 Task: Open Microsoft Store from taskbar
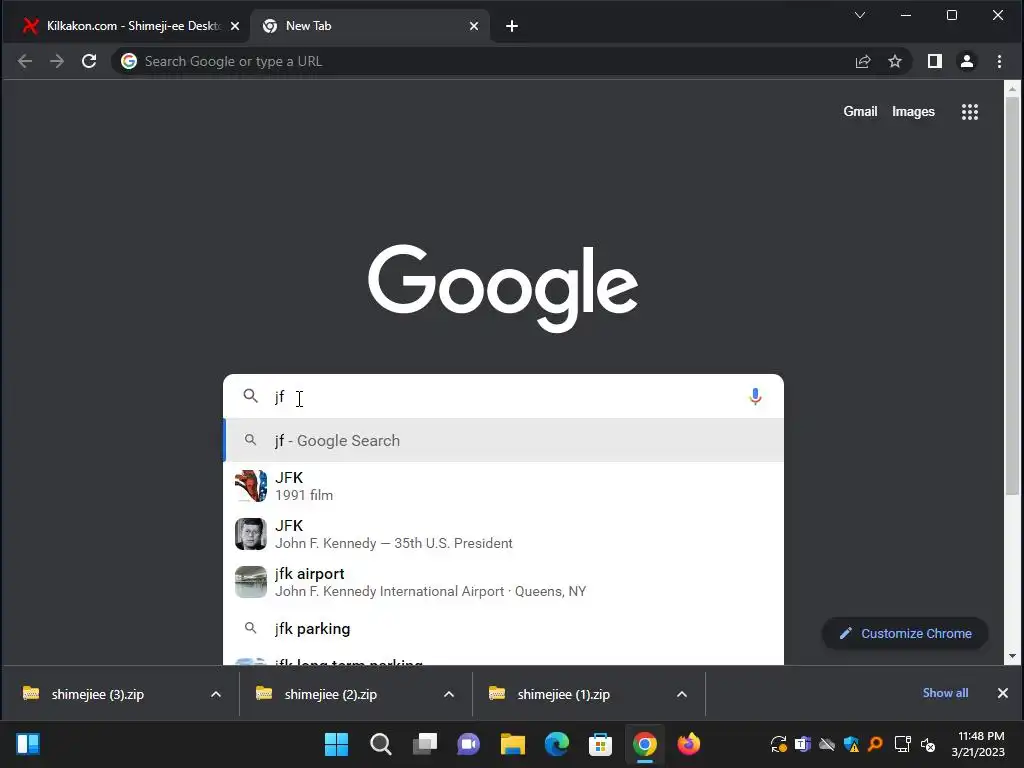pyautogui.click(x=600, y=744)
